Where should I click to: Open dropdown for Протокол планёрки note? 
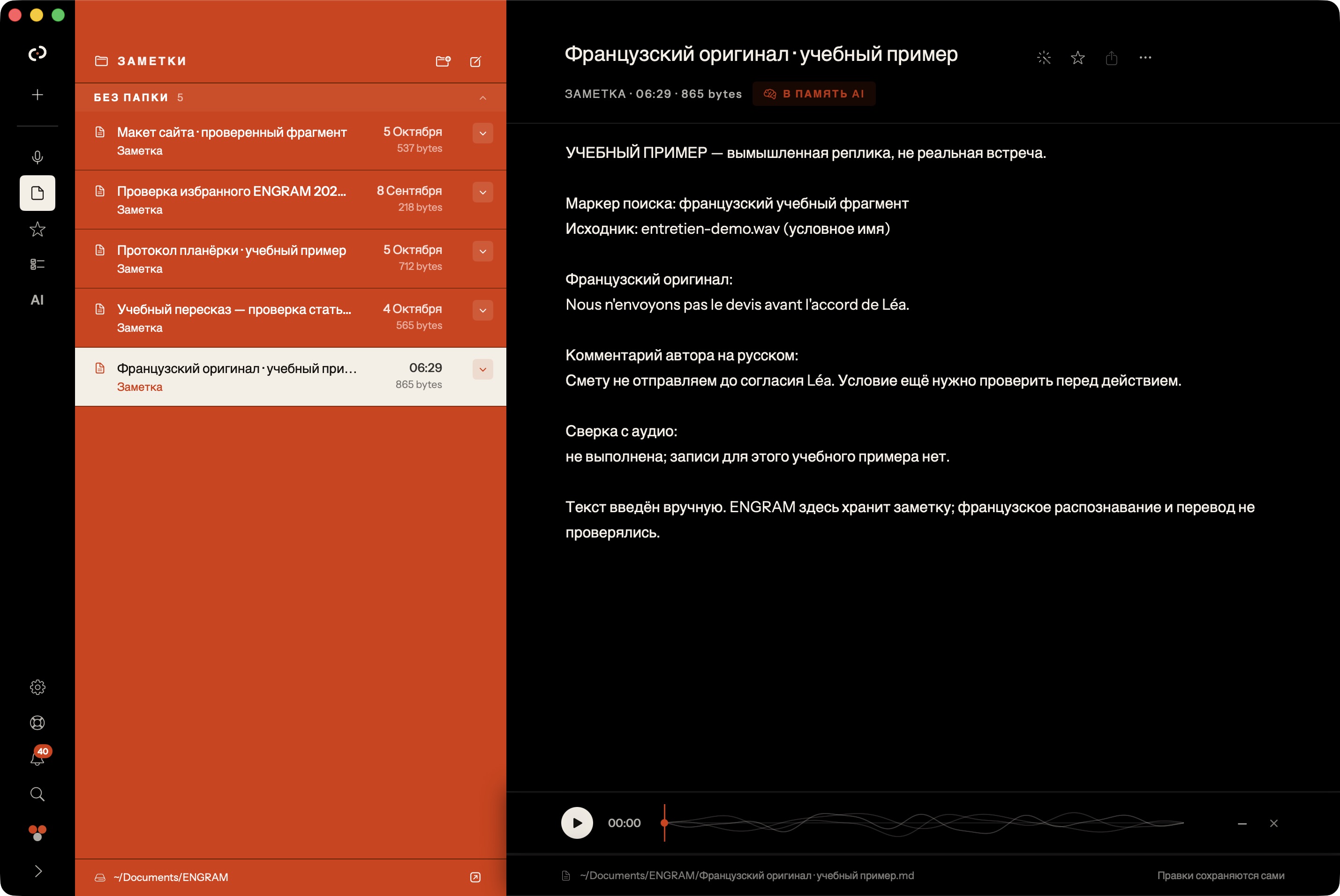coord(482,252)
